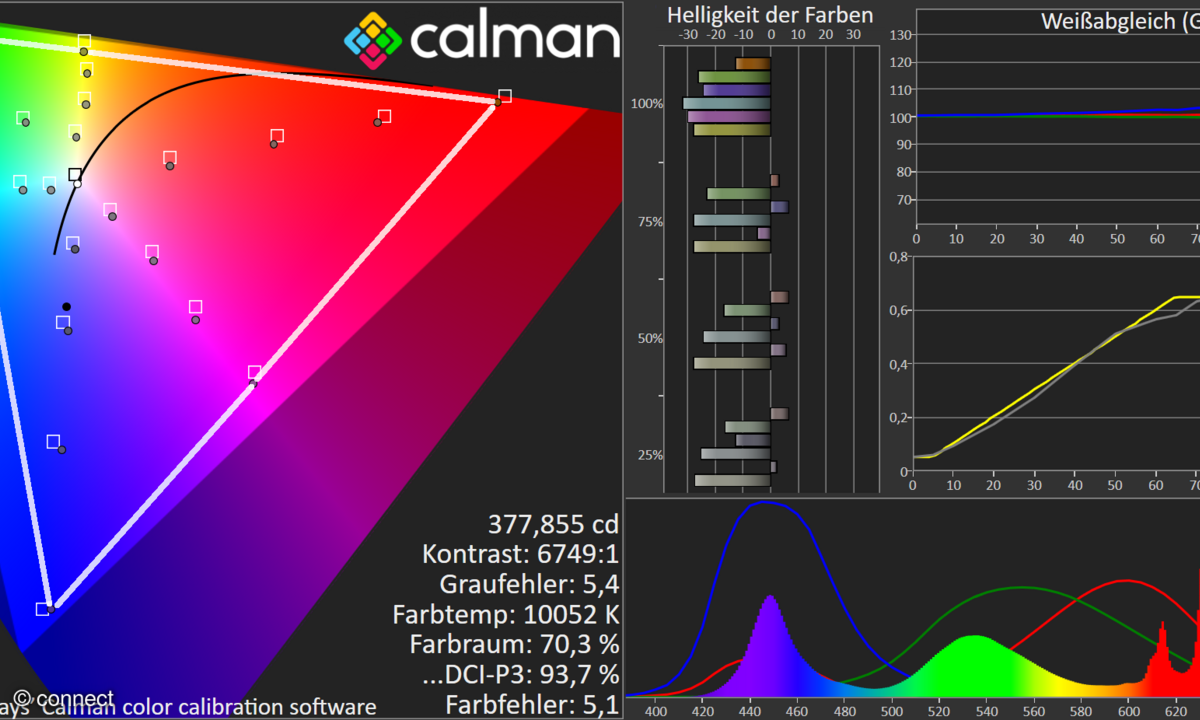Click the 120 label on white balance axis

pos(900,62)
